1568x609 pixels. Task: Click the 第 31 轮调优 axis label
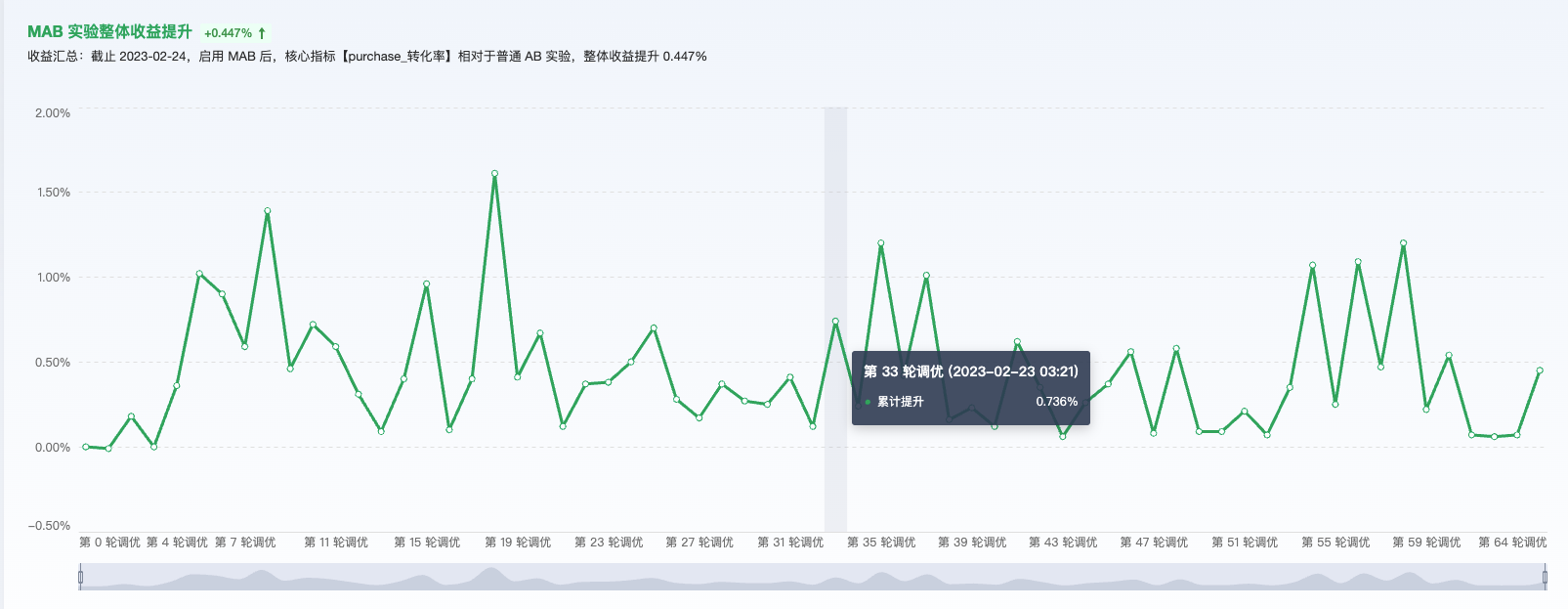tap(790, 543)
